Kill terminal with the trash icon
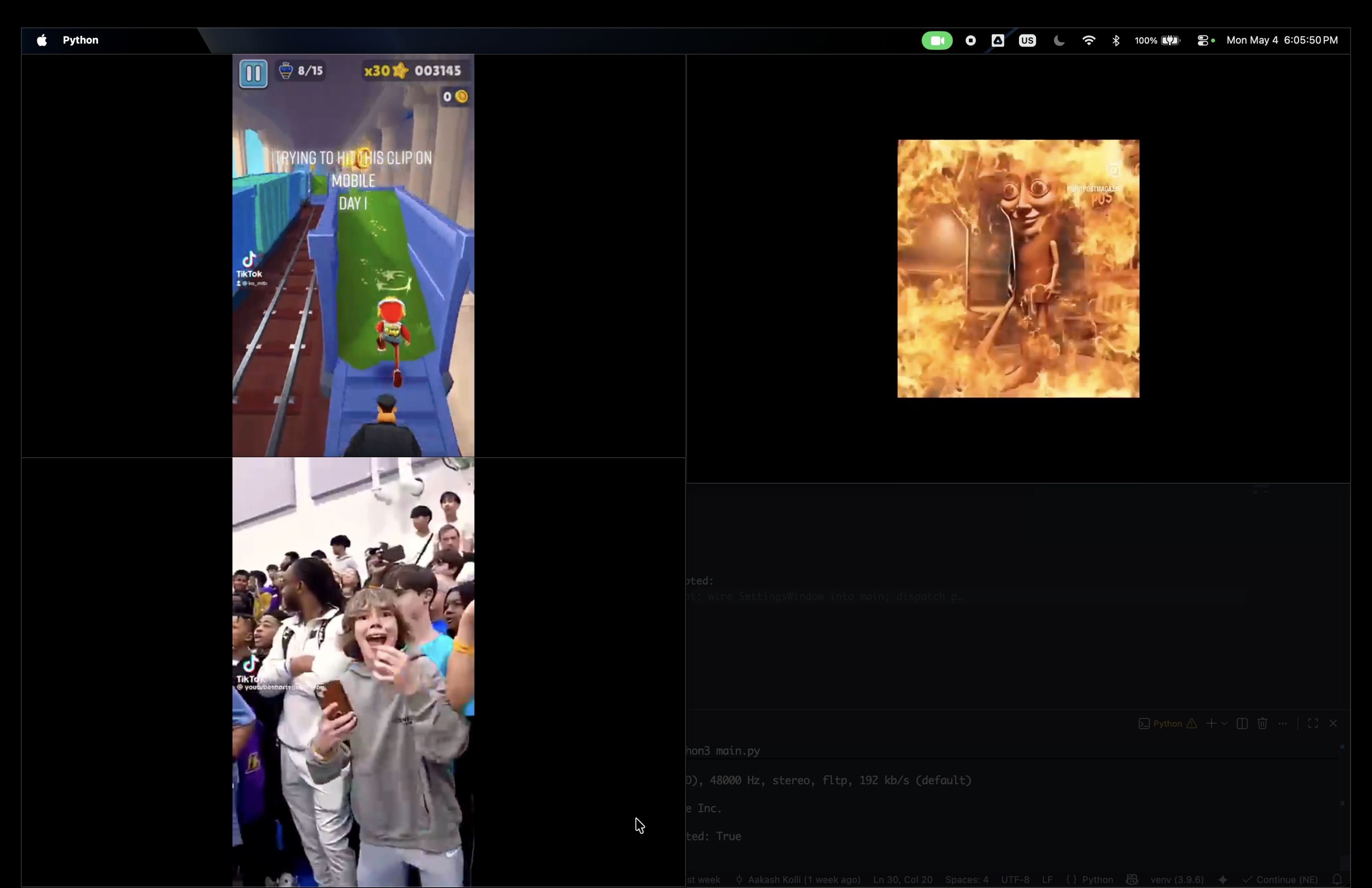Viewport: 1372px width, 888px height. (1262, 724)
